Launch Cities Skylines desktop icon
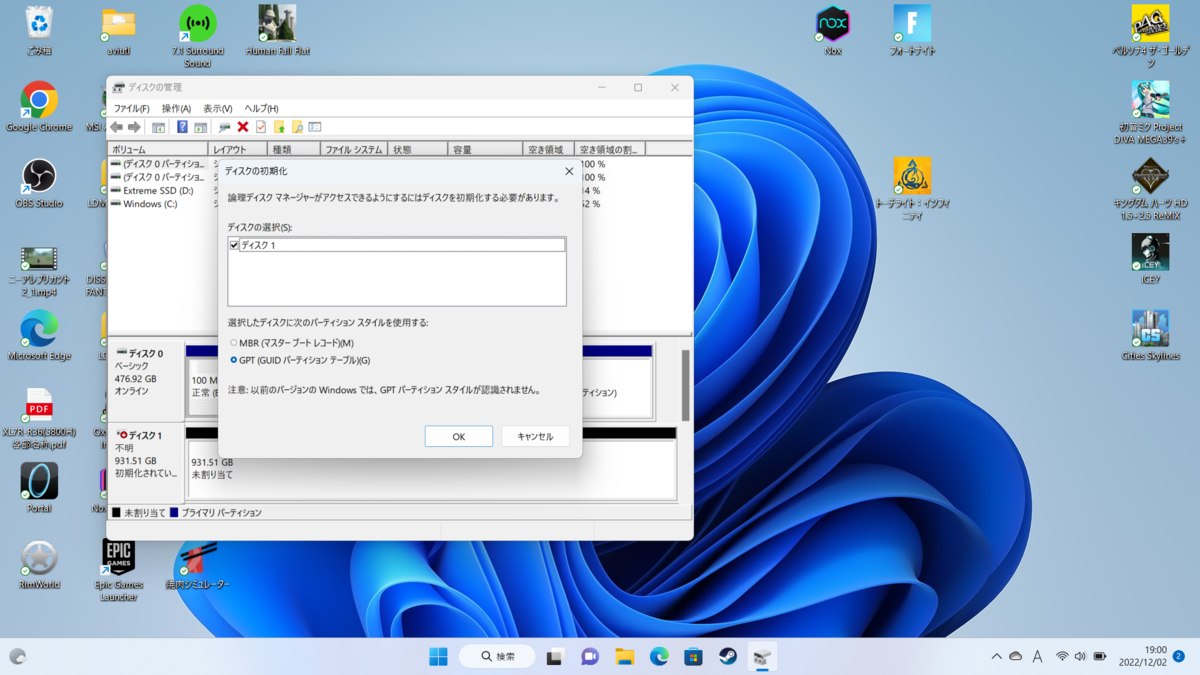 [x=1150, y=335]
